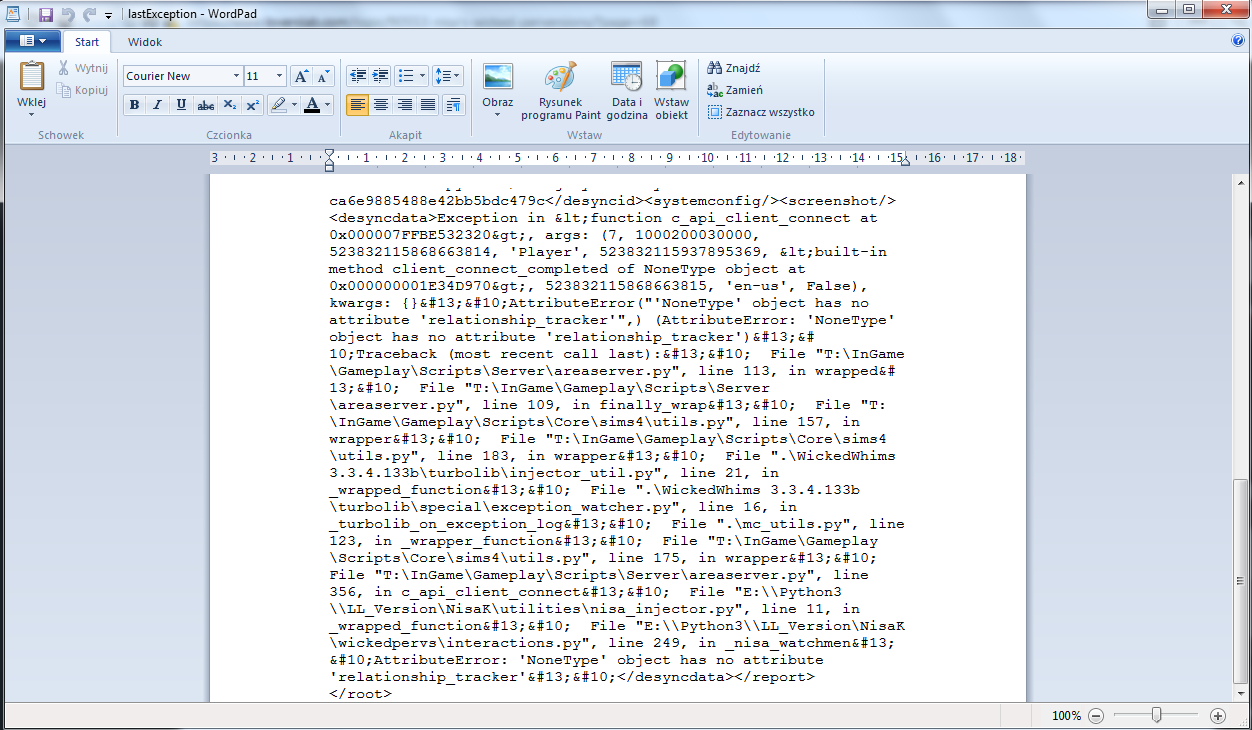
Task: Toggle superscript formatting
Action: pos(252,105)
